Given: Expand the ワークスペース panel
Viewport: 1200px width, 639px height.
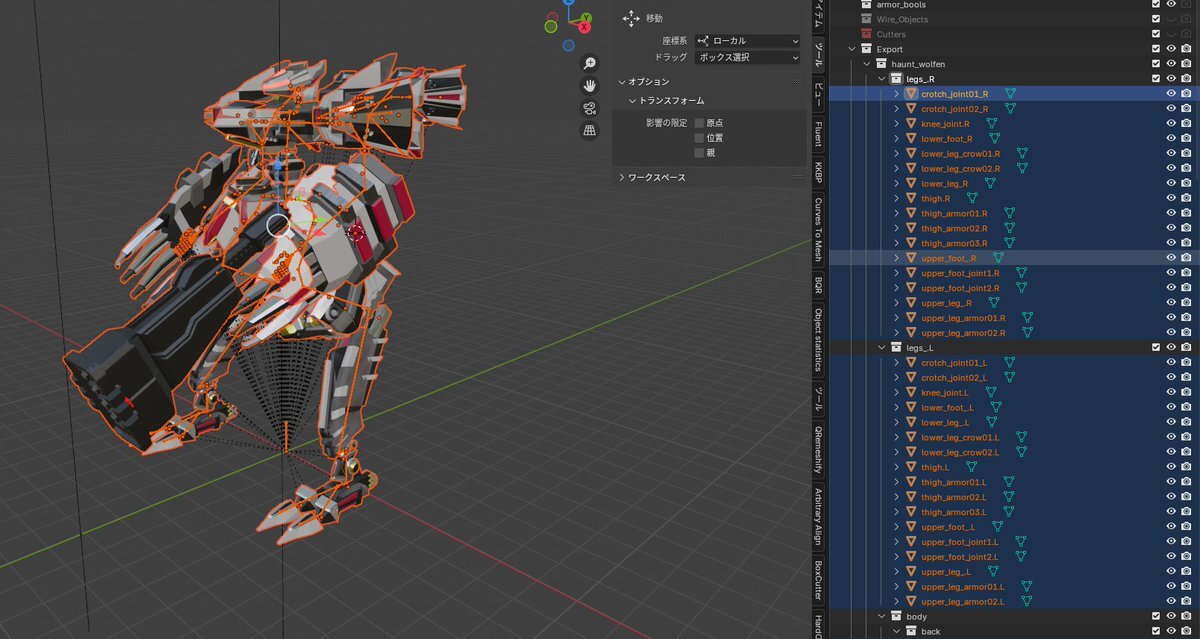Looking at the screenshot, I should pyautogui.click(x=621, y=177).
